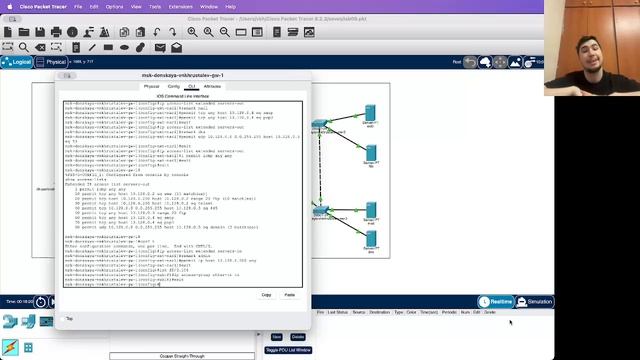This screenshot has height=360, width=640.
Task: Click the New scenario button
Action: [277, 337]
